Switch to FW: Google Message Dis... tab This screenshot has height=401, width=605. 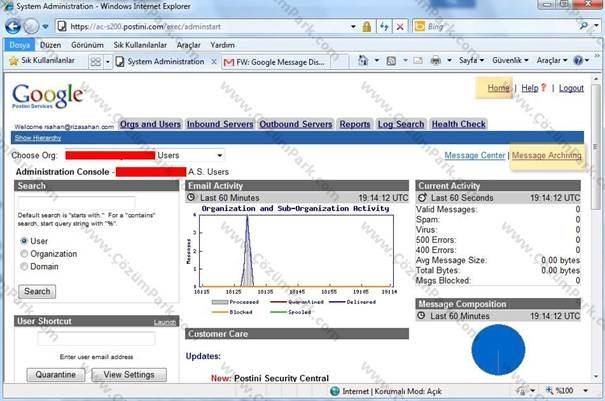point(275,62)
